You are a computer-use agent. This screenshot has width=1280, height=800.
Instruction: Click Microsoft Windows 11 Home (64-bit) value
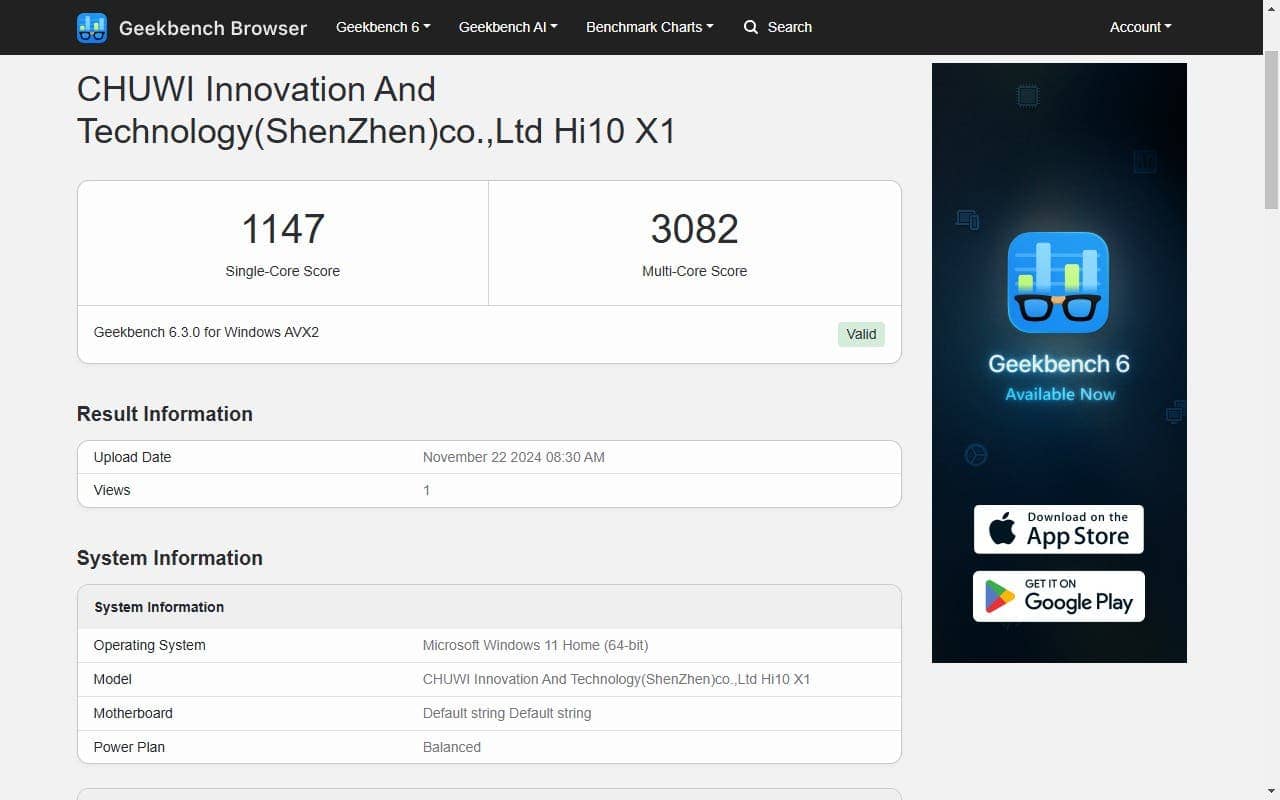click(535, 645)
